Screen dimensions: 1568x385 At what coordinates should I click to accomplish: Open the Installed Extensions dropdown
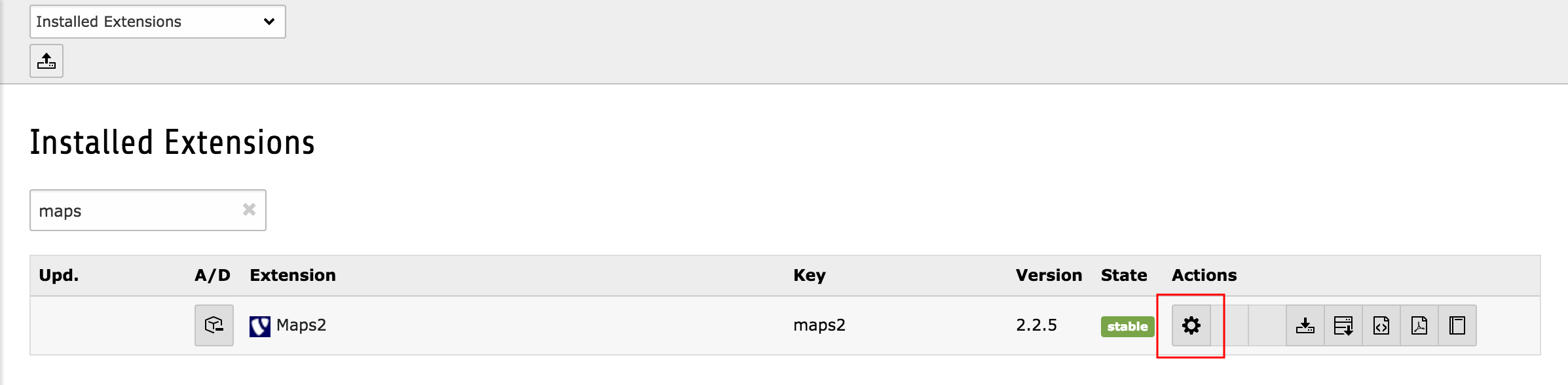[158, 22]
